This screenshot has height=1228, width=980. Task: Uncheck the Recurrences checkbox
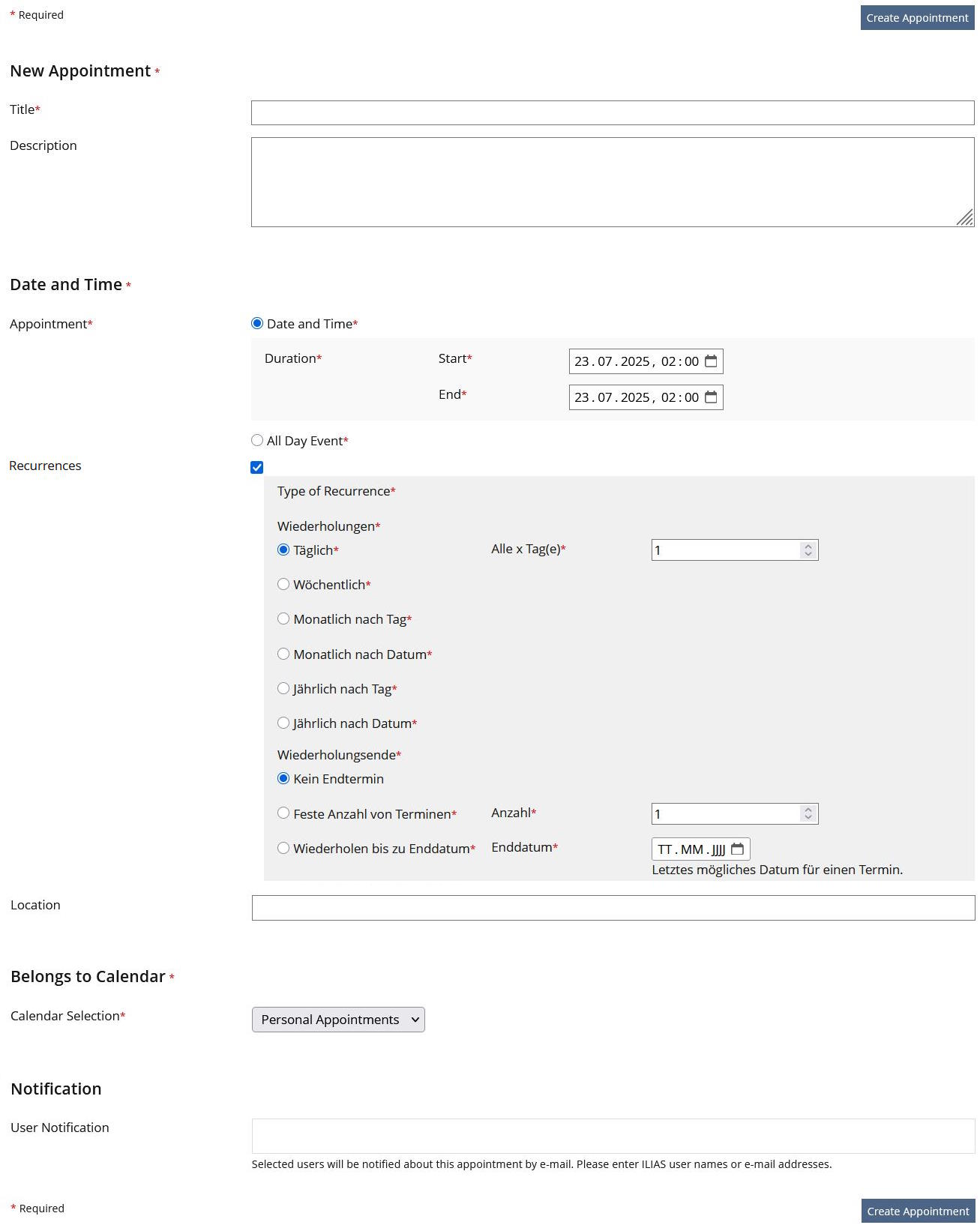[x=257, y=467]
